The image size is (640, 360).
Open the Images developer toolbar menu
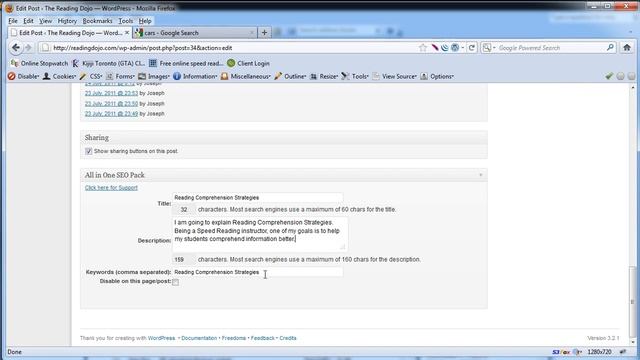(x=154, y=76)
